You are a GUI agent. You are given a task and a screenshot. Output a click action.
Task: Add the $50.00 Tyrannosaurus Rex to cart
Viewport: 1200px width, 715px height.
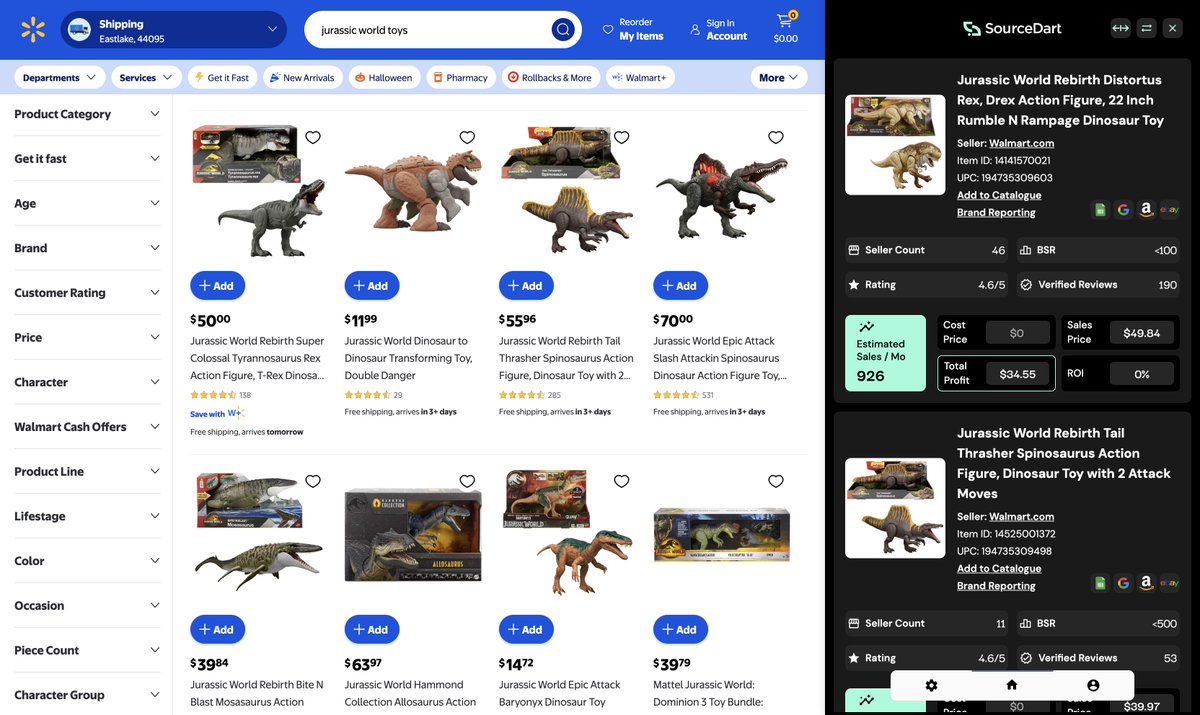[217, 285]
